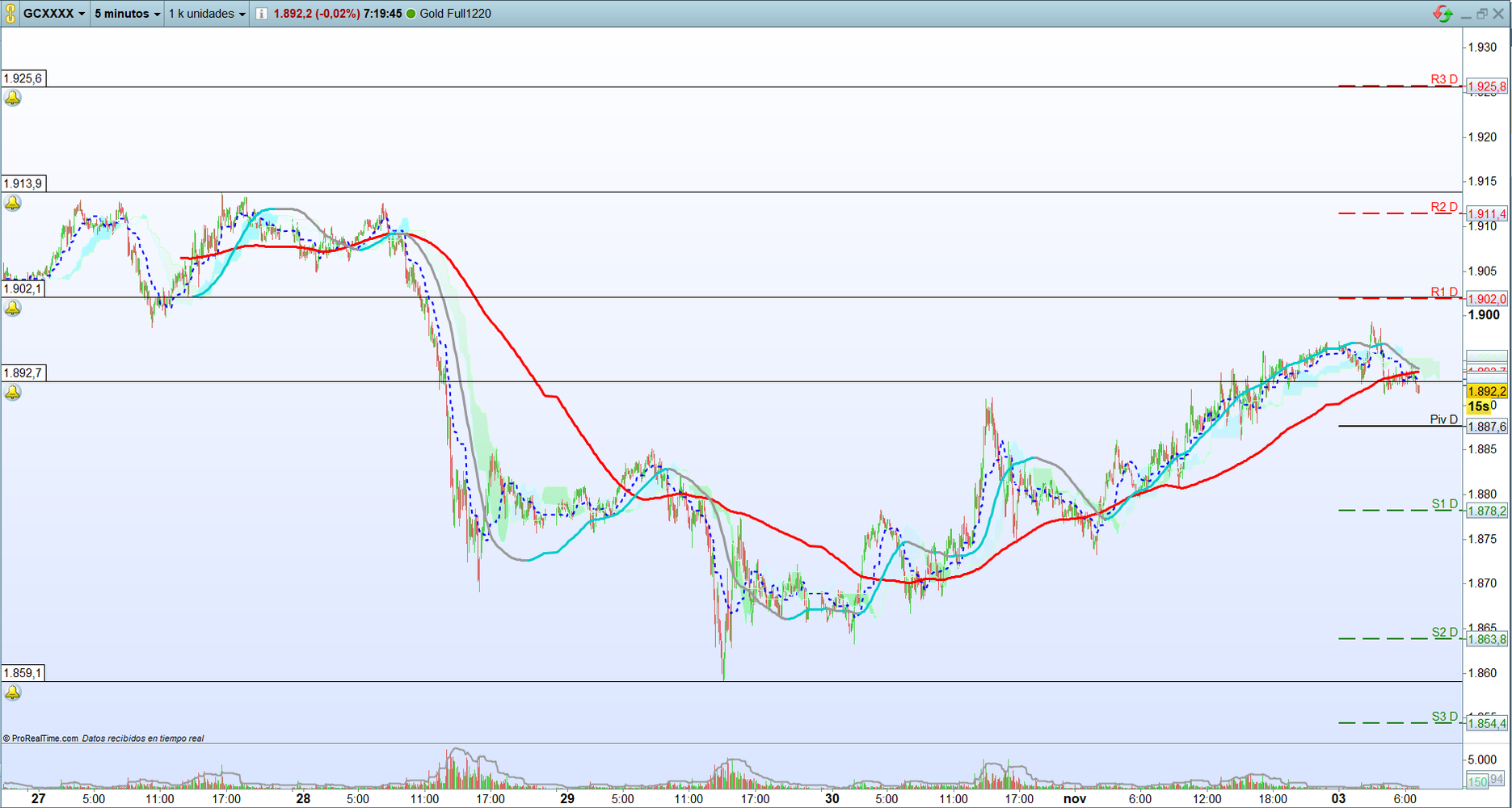
Task: Click date 03 on the time axis
Action: coord(1339,799)
